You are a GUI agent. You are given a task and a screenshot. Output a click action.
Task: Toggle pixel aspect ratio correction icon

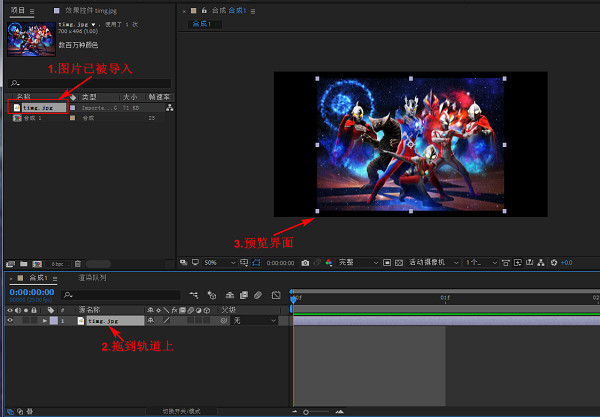point(505,263)
